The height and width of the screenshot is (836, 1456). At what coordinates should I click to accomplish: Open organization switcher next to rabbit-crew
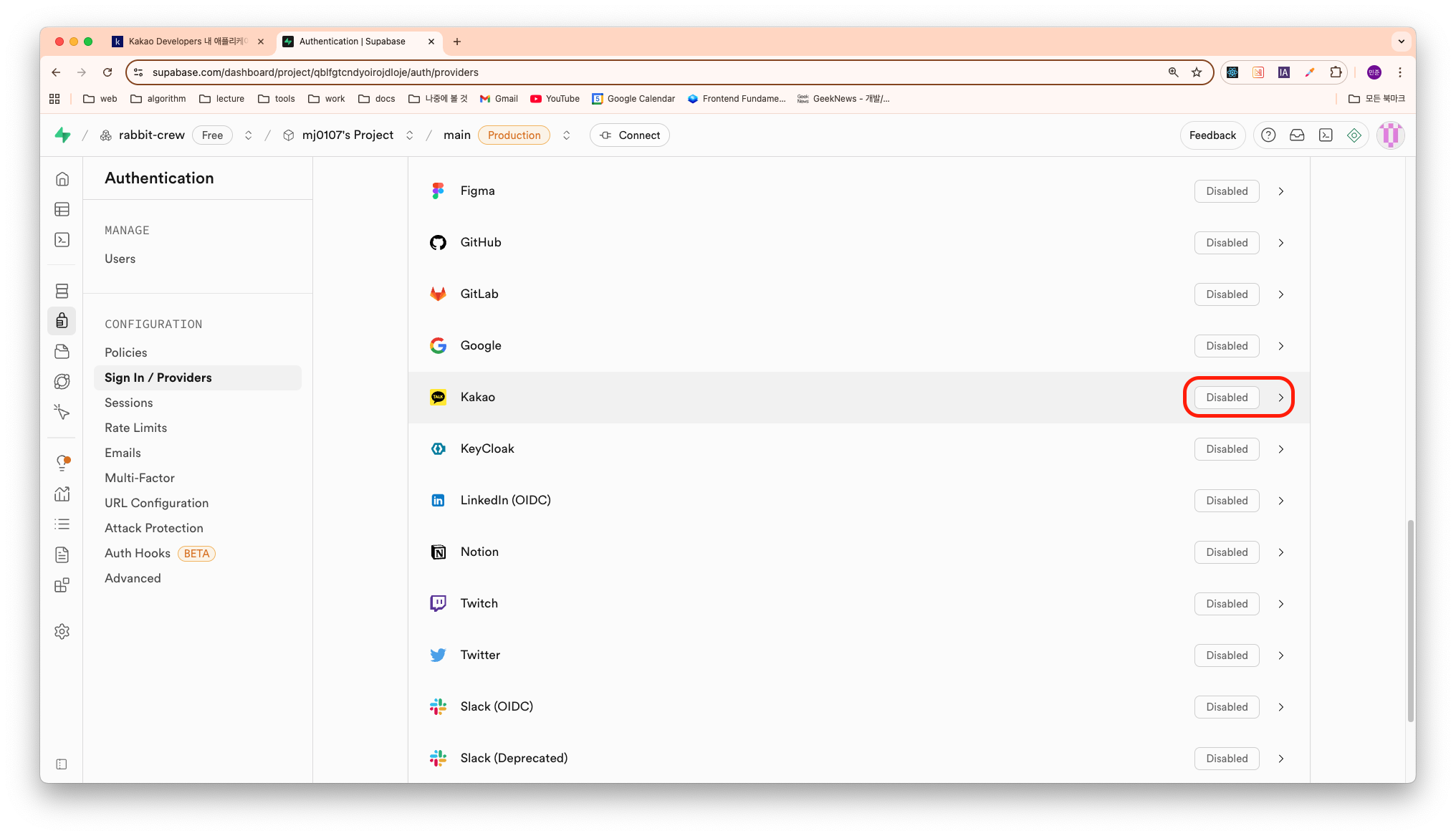coord(249,135)
